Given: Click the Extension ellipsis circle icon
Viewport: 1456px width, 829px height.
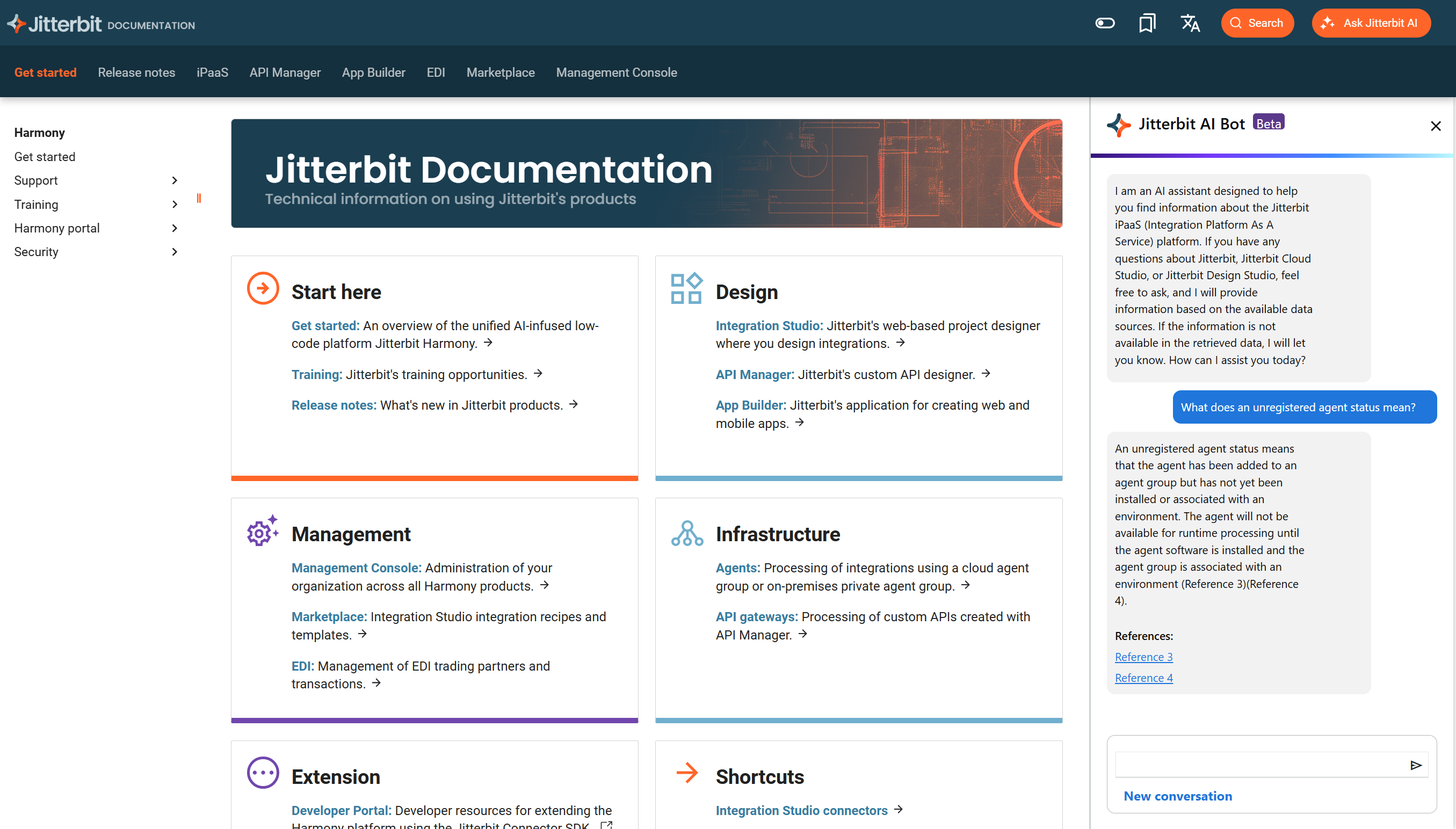Looking at the screenshot, I should pos(263,773).
